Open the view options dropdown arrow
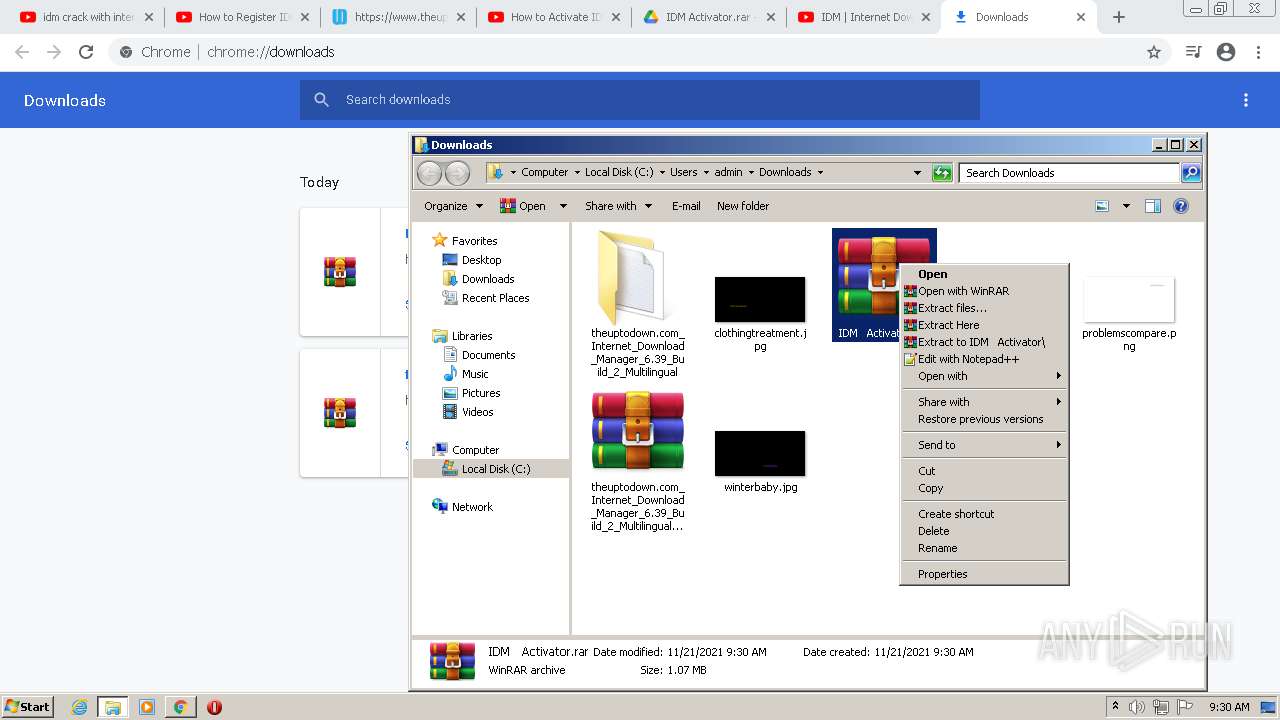1280x720 pixels. coord(1126,206)
